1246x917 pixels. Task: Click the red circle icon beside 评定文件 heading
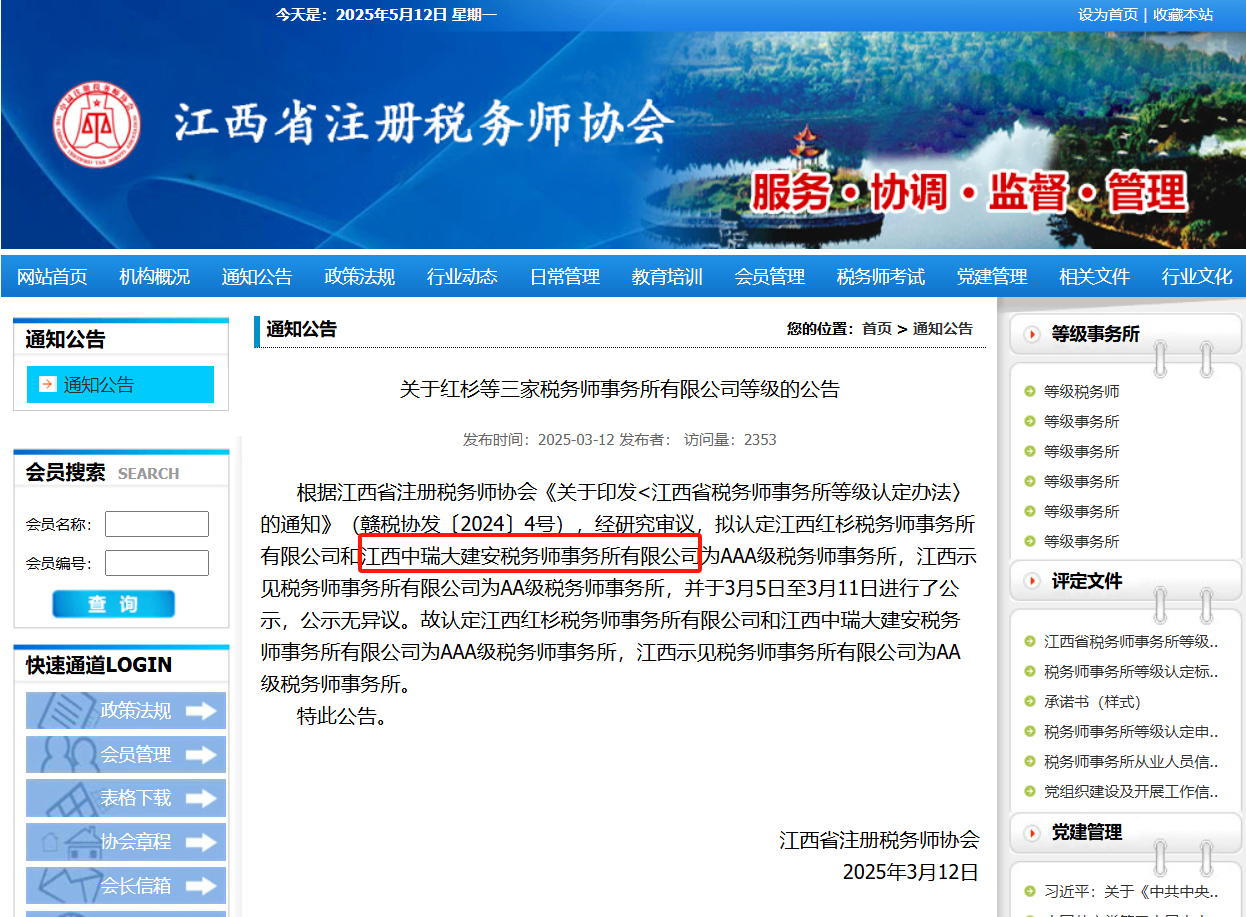pos(1032,581)
